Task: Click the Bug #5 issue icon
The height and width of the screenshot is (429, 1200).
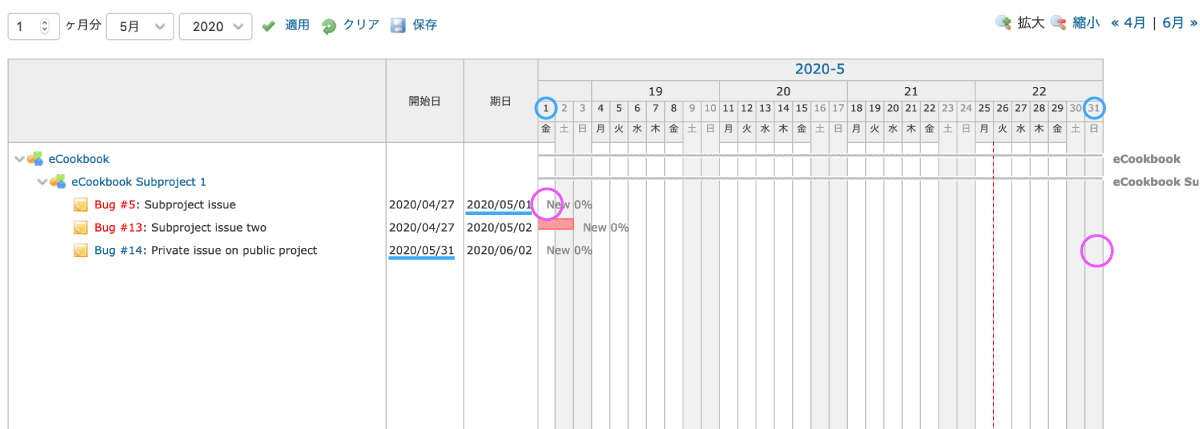Action: [x=81, y=205]
